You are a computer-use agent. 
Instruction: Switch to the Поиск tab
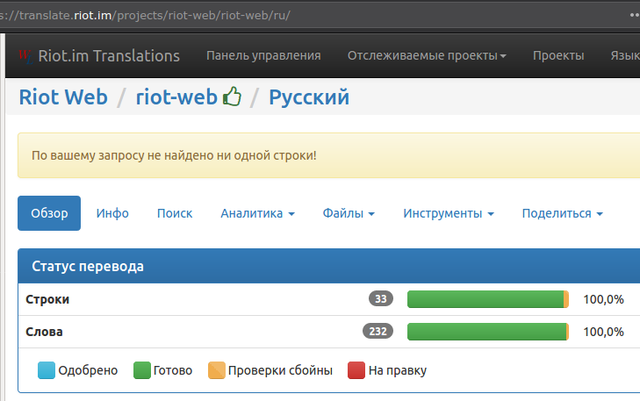[174, 213]
